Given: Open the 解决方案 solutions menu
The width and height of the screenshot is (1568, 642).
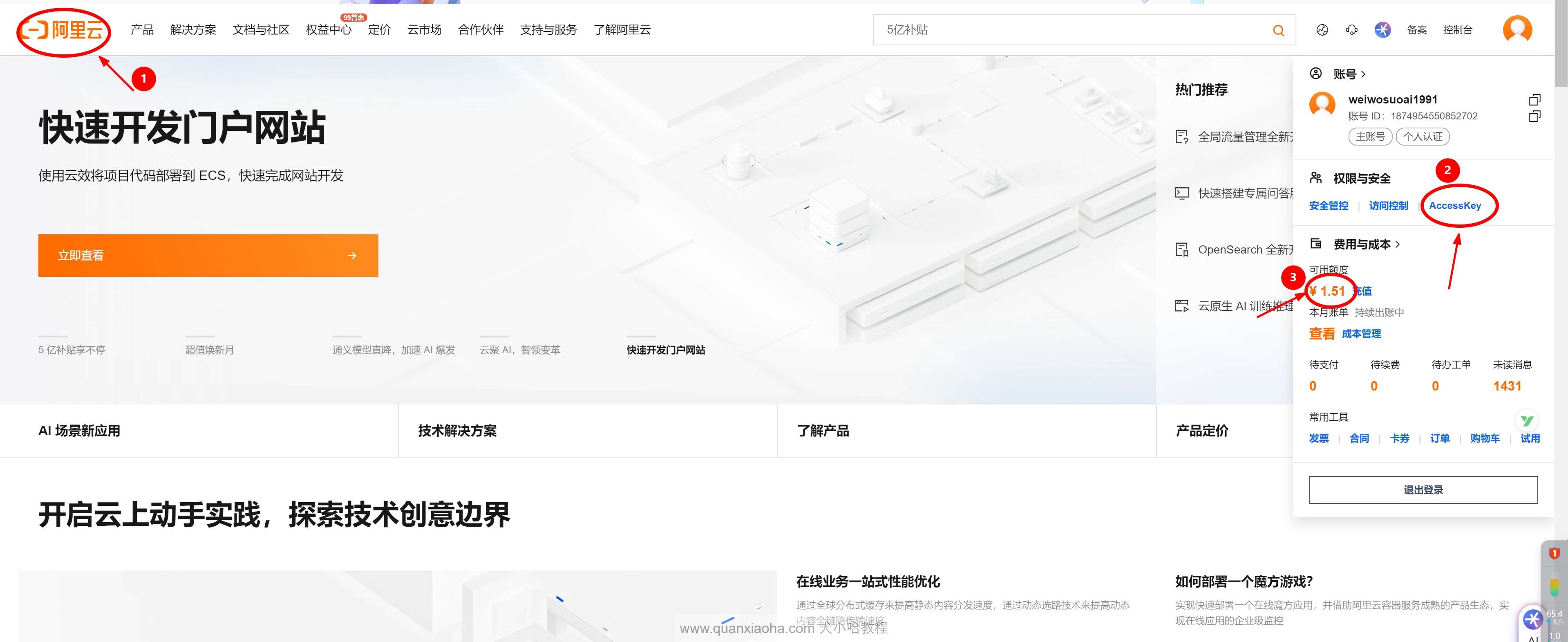Looking at the screenshot, I should click(193, 30).
